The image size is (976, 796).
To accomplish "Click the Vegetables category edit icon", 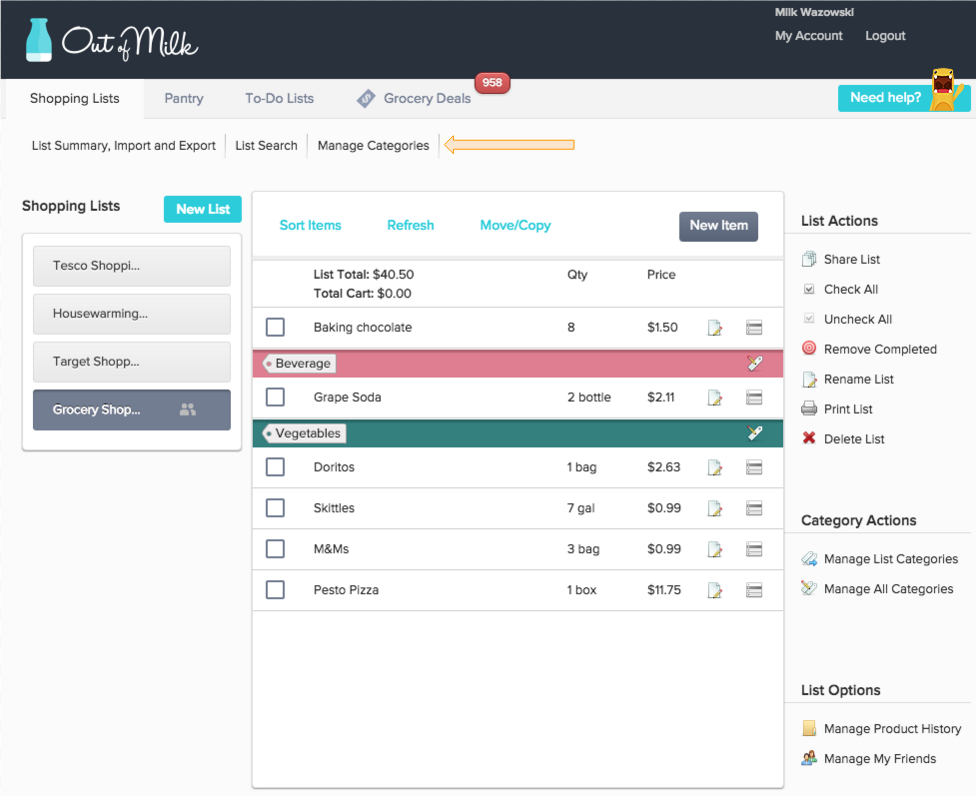I will [x=754, y=433].
